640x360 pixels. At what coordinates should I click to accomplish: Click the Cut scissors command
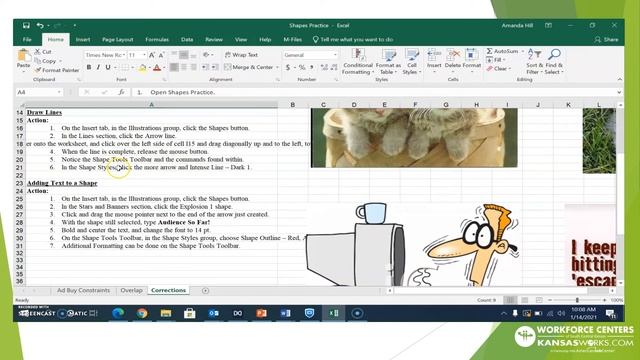(x=43, y=52)
